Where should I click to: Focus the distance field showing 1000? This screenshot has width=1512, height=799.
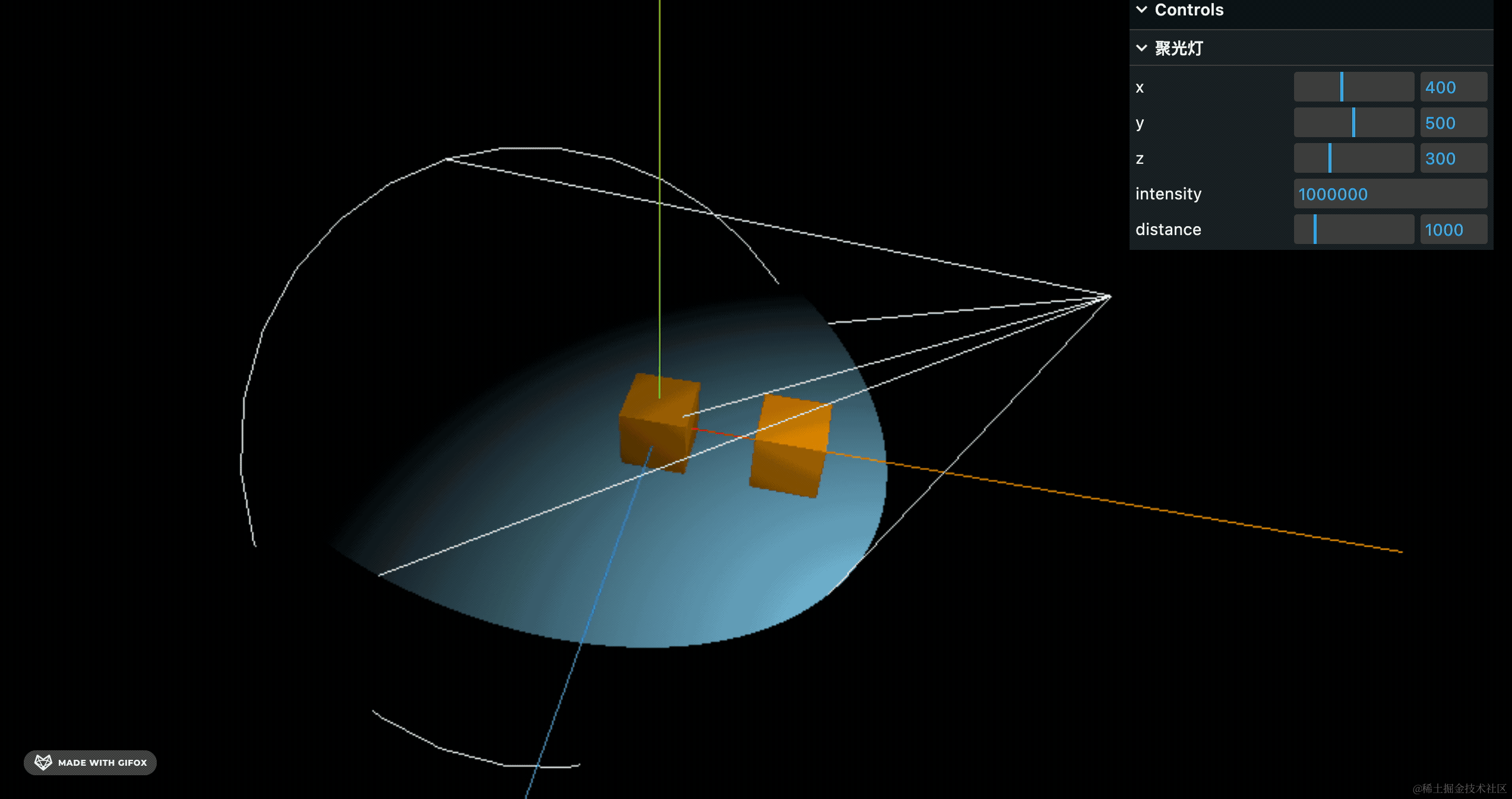pos(1453,230)
